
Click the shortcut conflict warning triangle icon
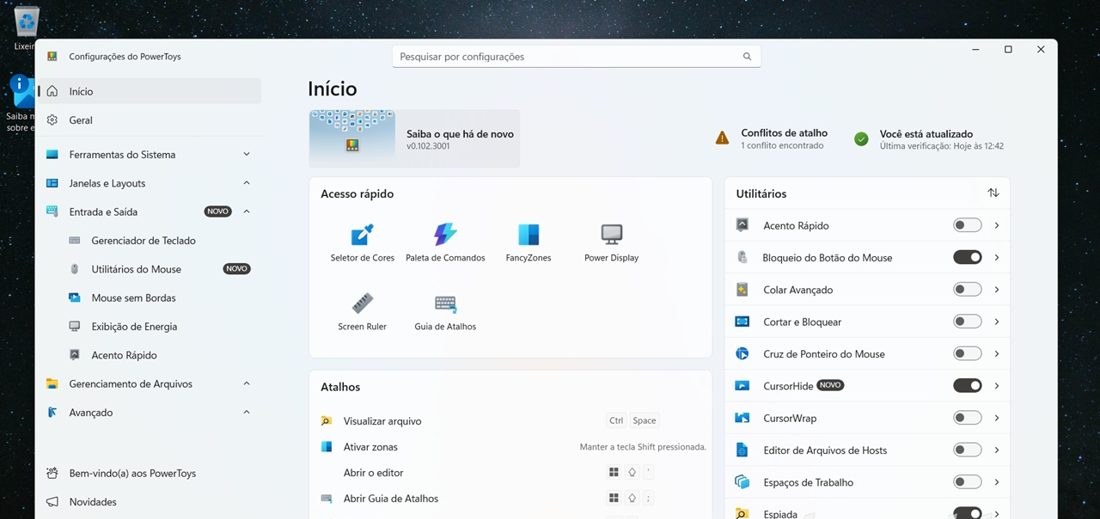pyautogui.click(x=722, y=138)
